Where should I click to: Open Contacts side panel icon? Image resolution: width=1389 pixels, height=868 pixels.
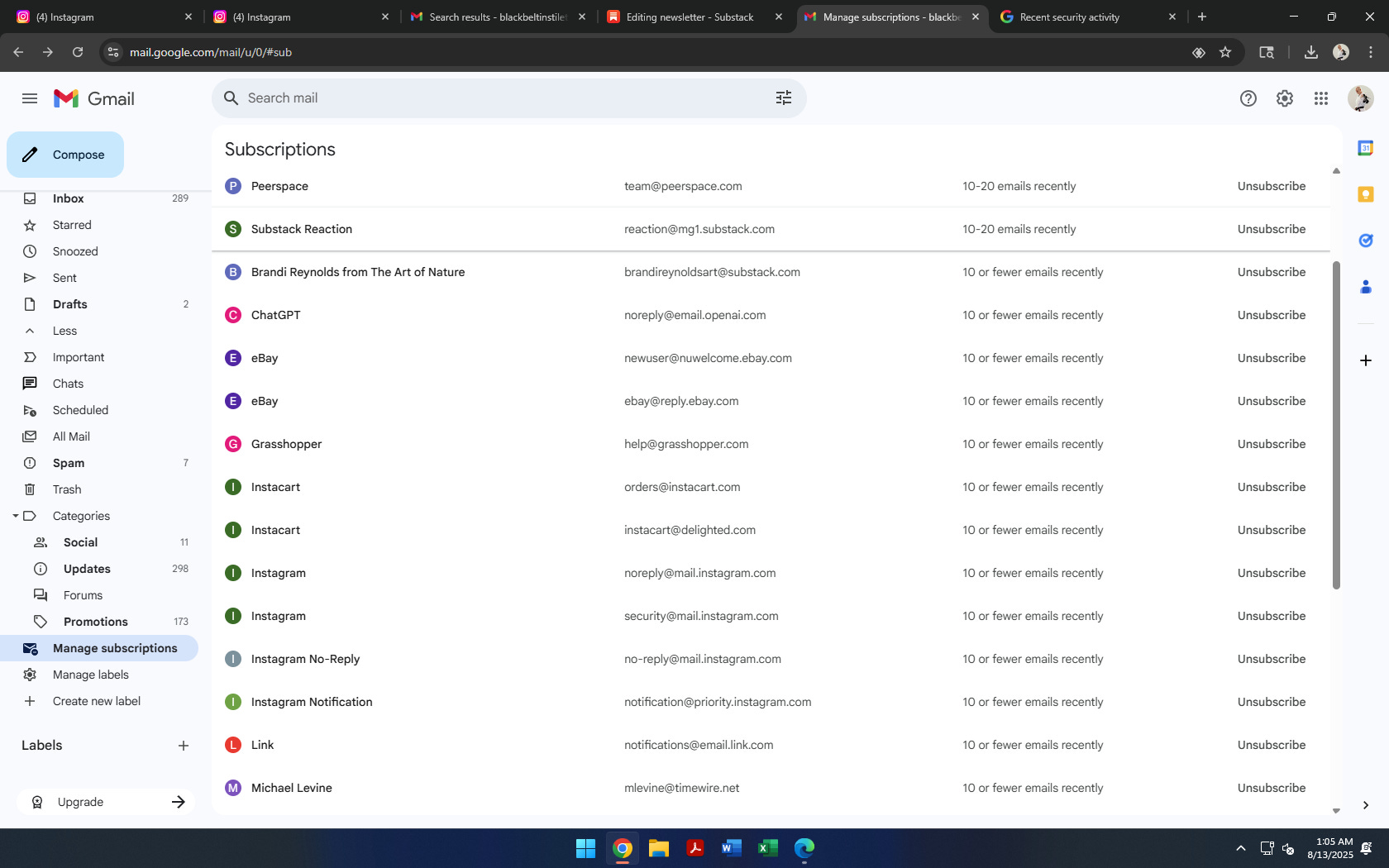click(1366, 287)
